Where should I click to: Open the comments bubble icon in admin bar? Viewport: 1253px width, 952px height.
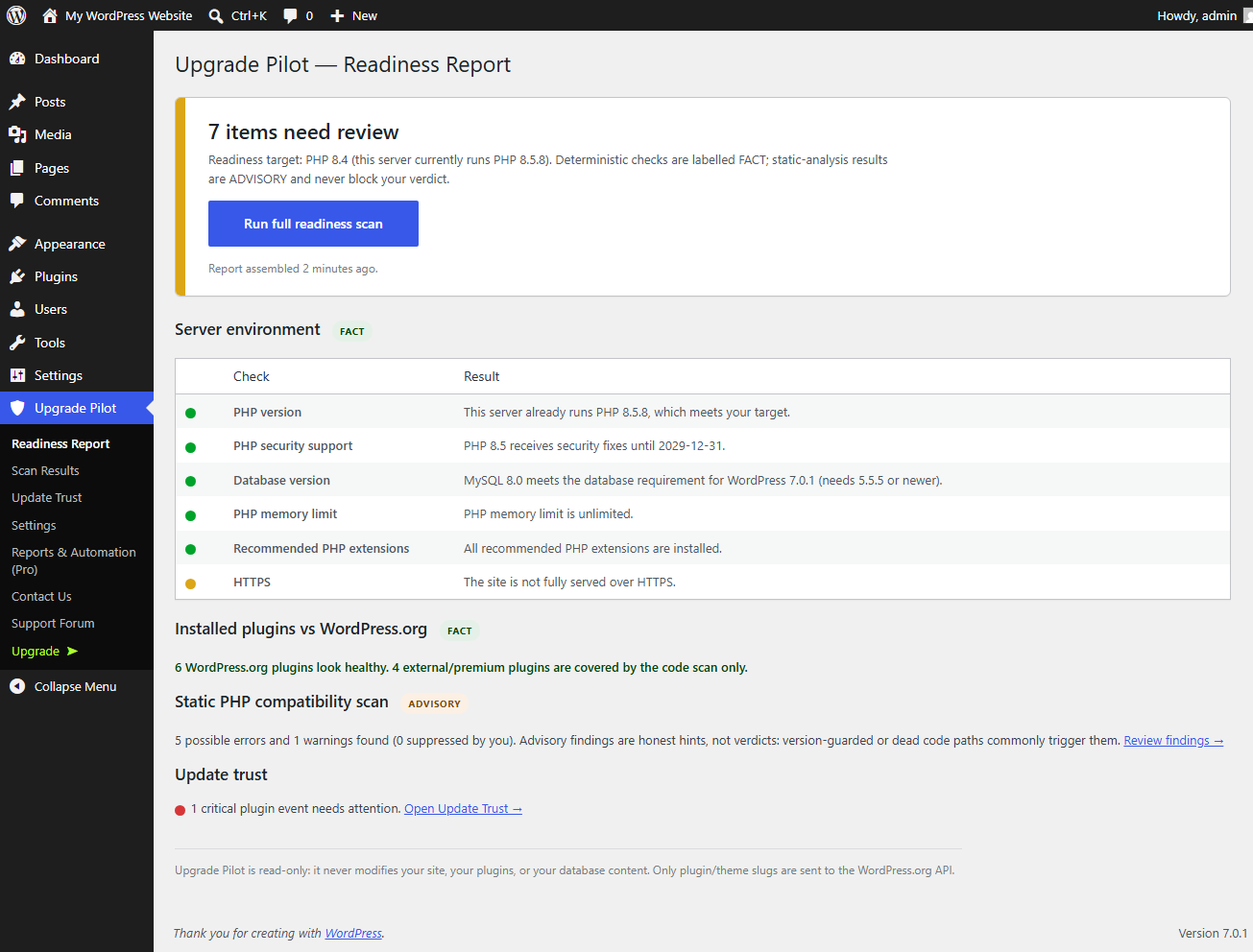tap(290, 15)
